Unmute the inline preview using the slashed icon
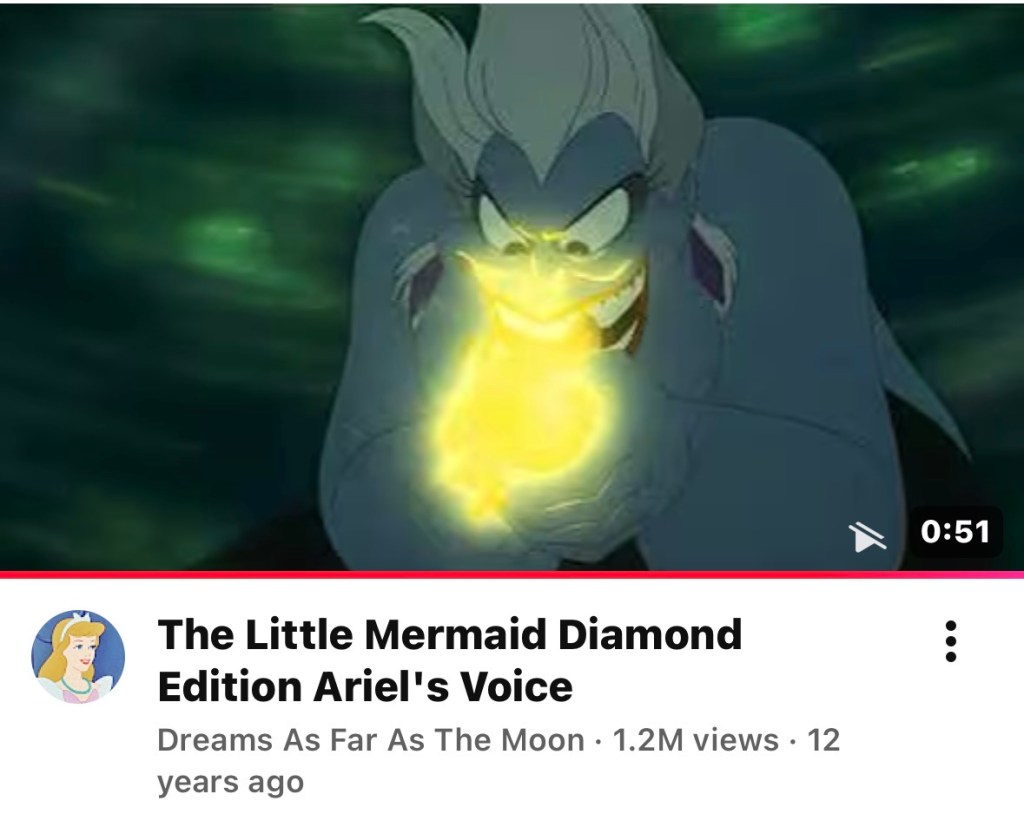The width and height of the screenshot is (1024, 840). (867, 537)
